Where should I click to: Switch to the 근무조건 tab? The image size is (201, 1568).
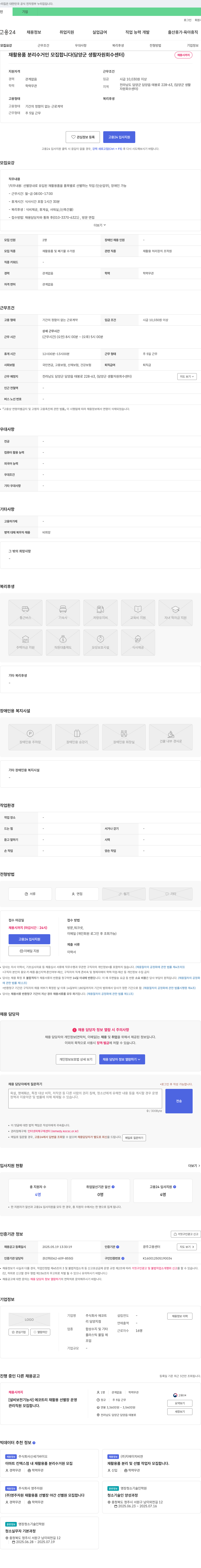click(43, 46)
